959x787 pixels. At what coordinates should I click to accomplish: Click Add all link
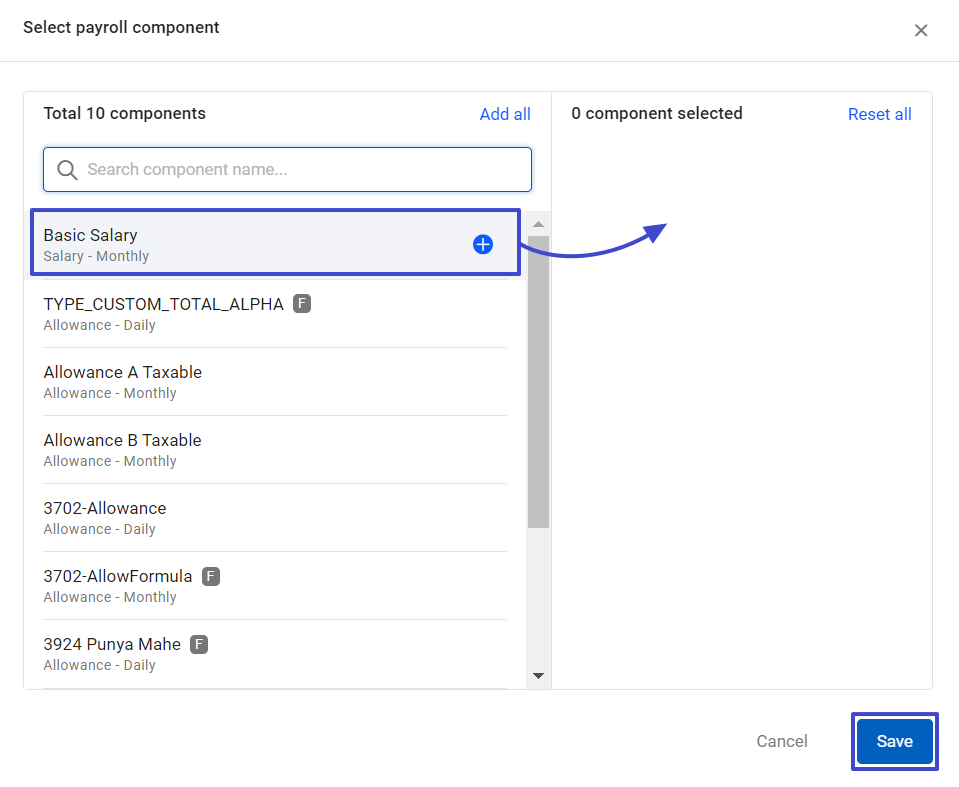tap(505, 114)
